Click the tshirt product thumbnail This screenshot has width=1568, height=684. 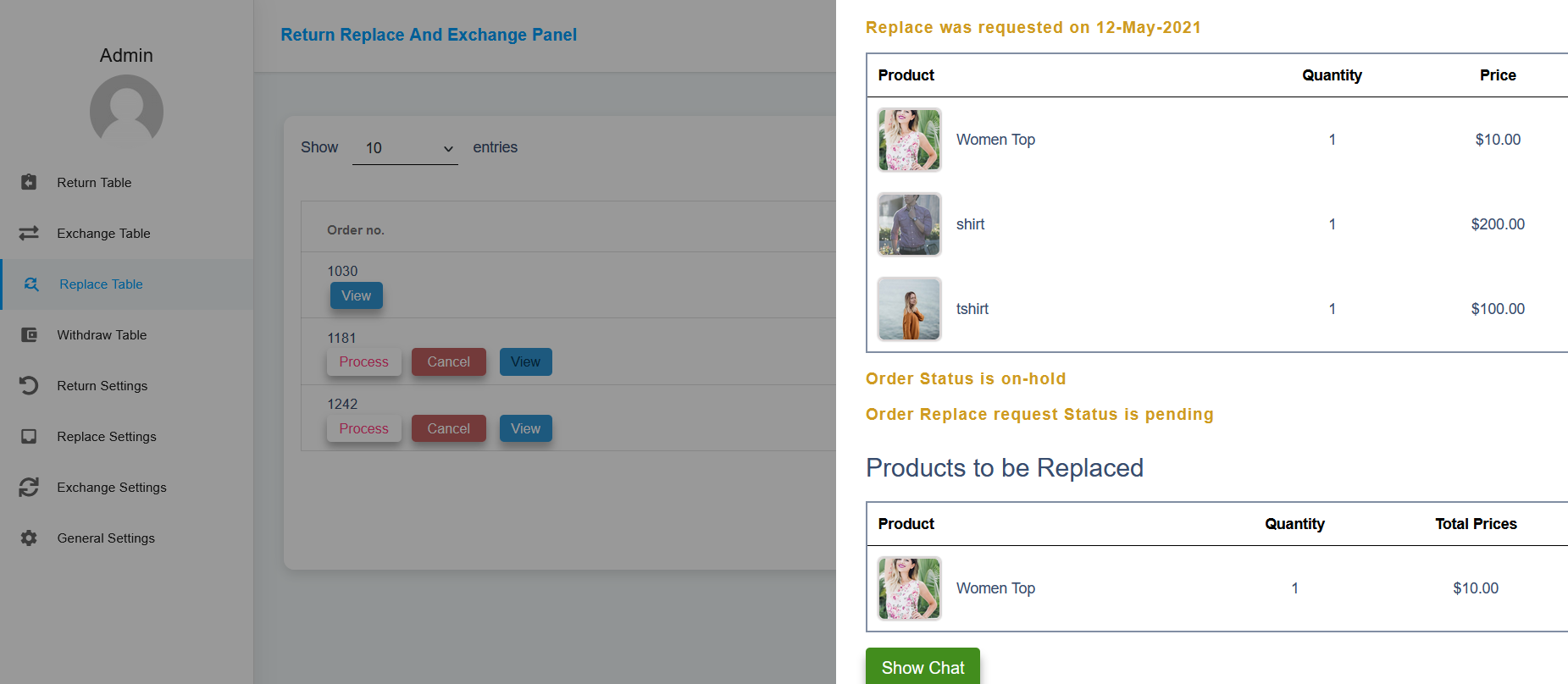tap(909, 309)
